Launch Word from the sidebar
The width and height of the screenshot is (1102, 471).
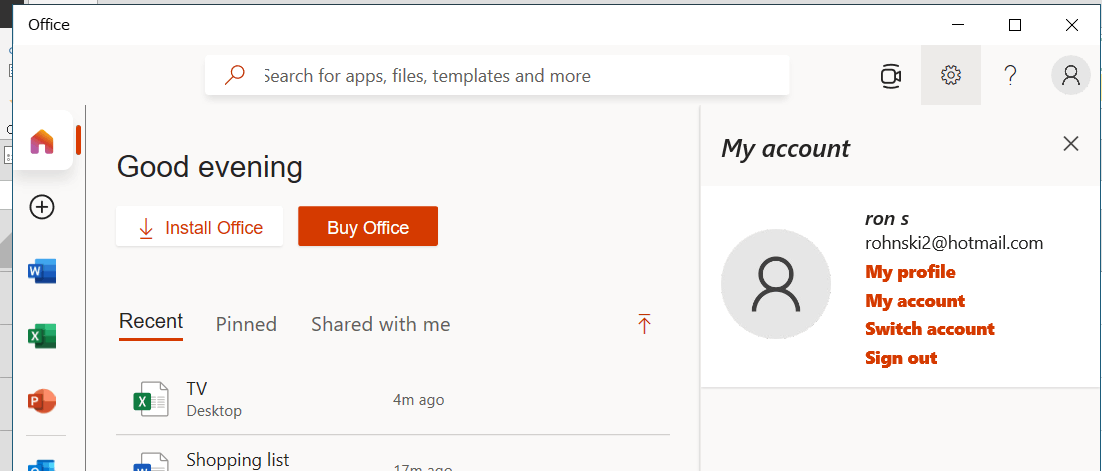tap(42, 271)
